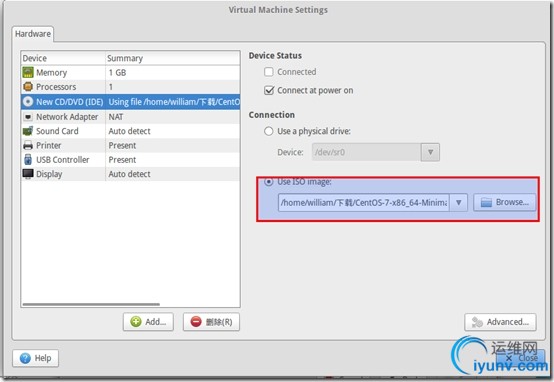The image size is (554, 382).
Task: Click the ISO image path field
Action: pyautogui.click(x=364, y=202)
